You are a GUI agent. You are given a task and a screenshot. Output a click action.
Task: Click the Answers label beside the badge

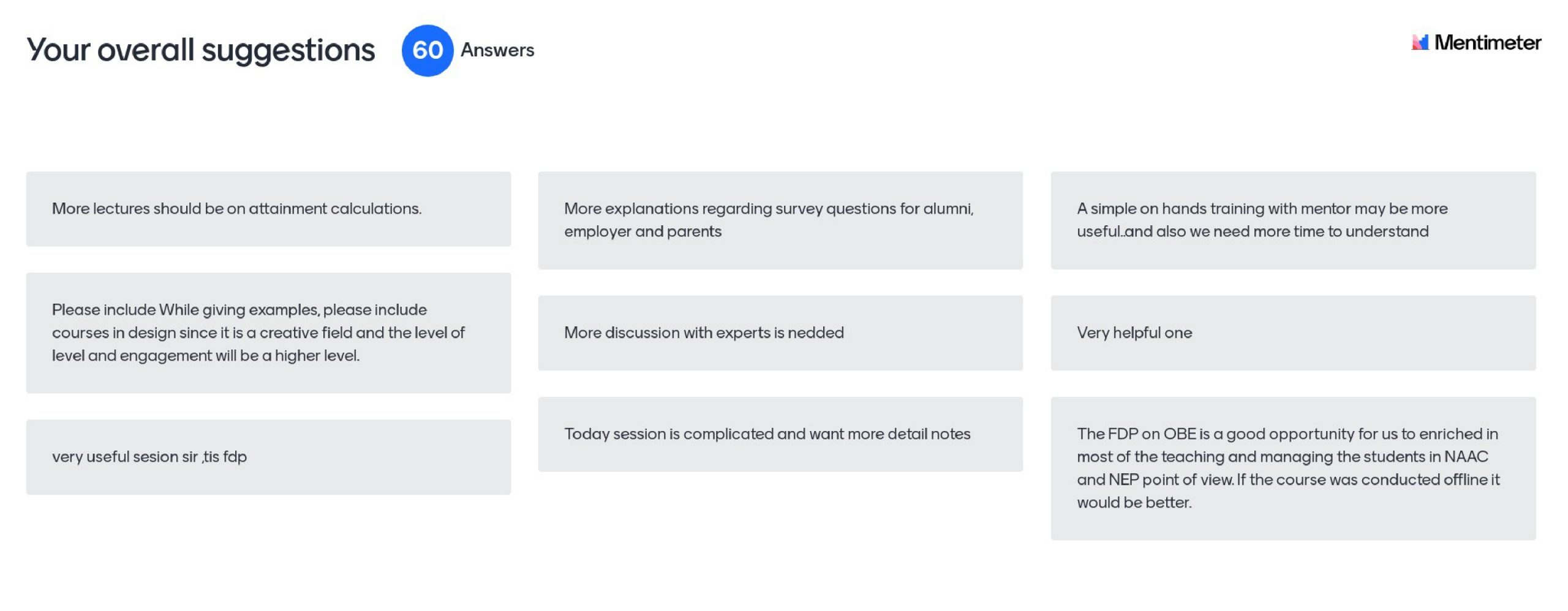(x=497, y=50)
